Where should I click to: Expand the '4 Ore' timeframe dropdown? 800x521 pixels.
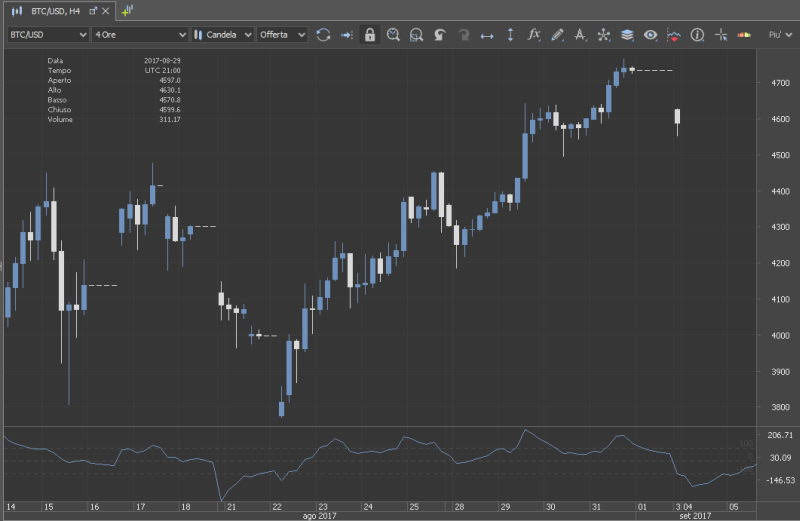tap(139, 35)
